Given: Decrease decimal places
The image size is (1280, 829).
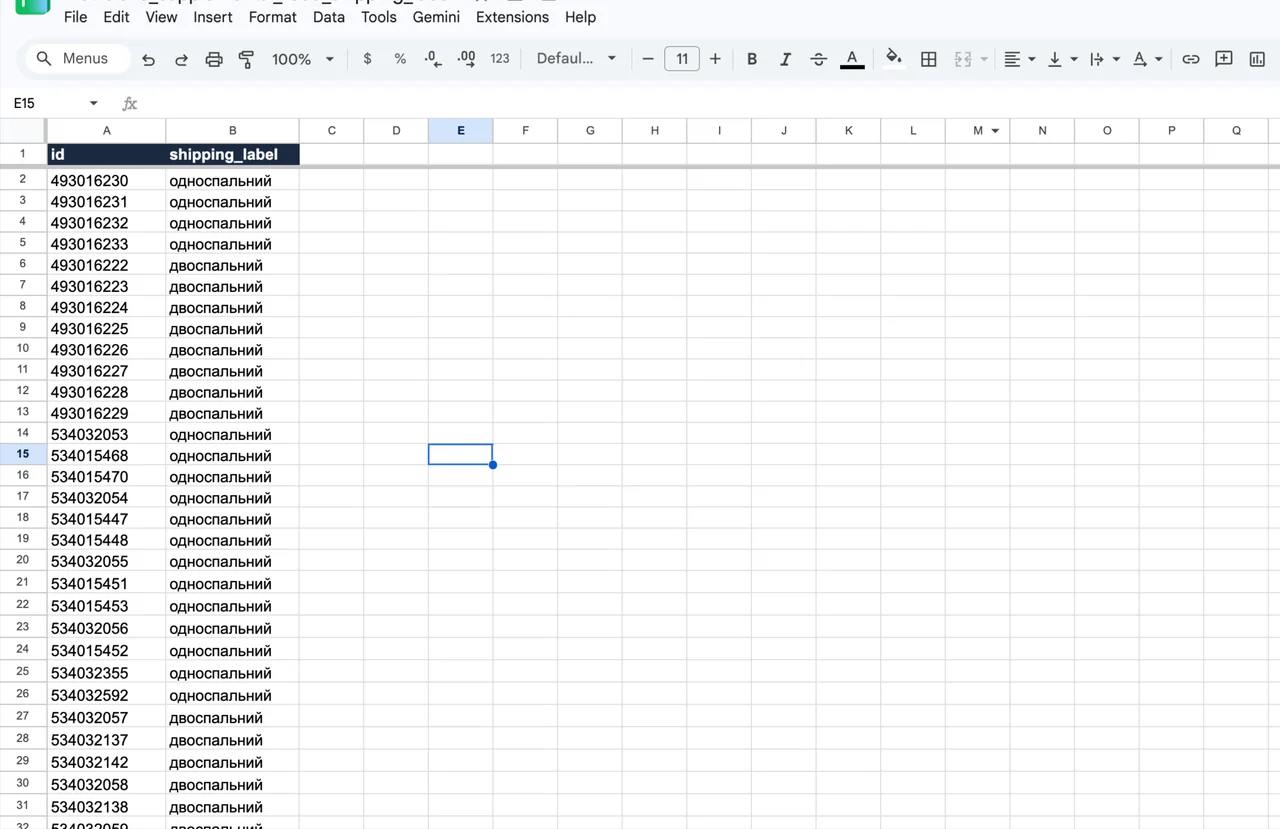Looking at the screenshot, I should [x=433, y=59].
